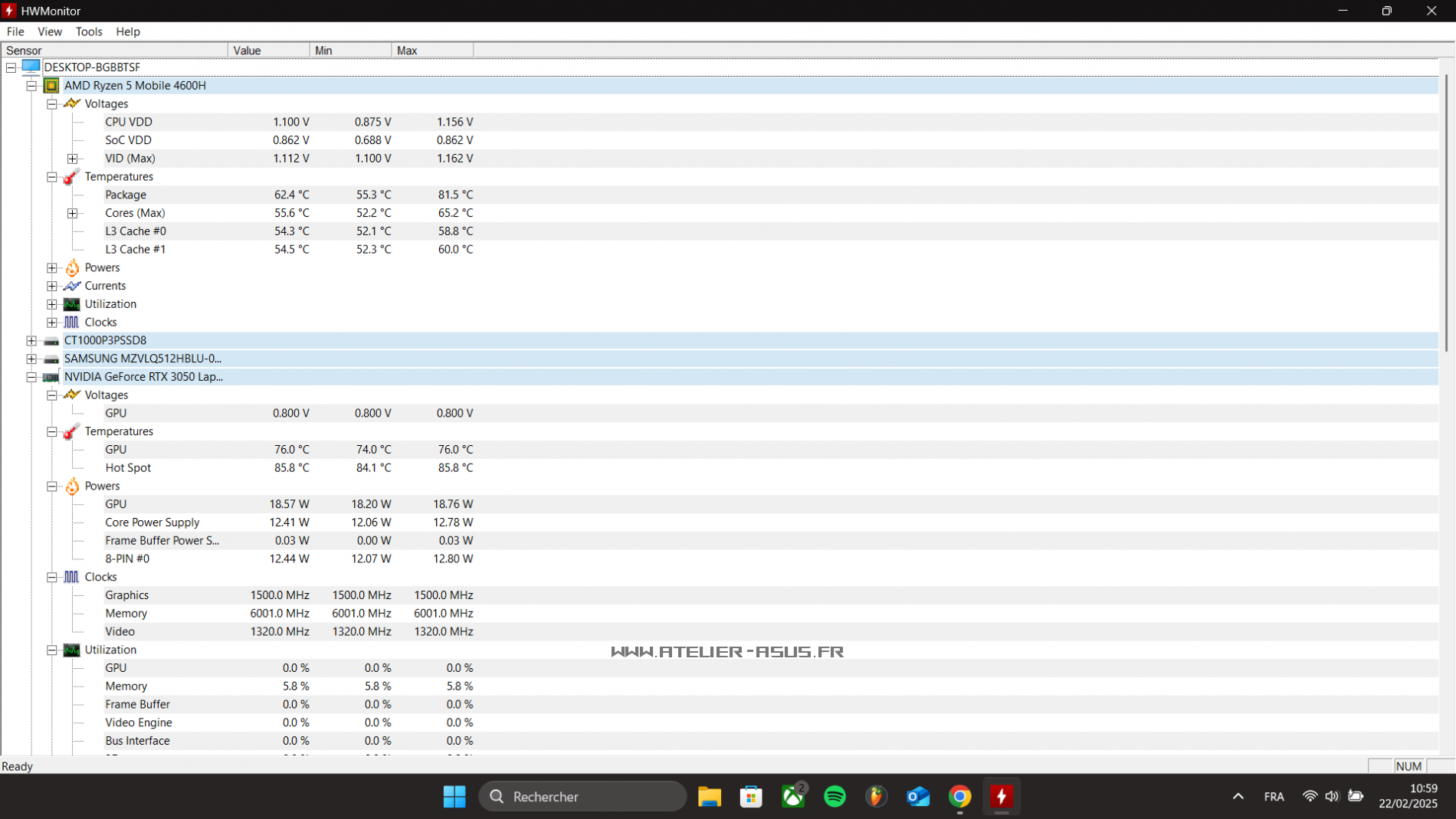This screenshot has height=819, width=1456.
Task: Collapse the GPU Clocks group
Action: tap(51, 577)
